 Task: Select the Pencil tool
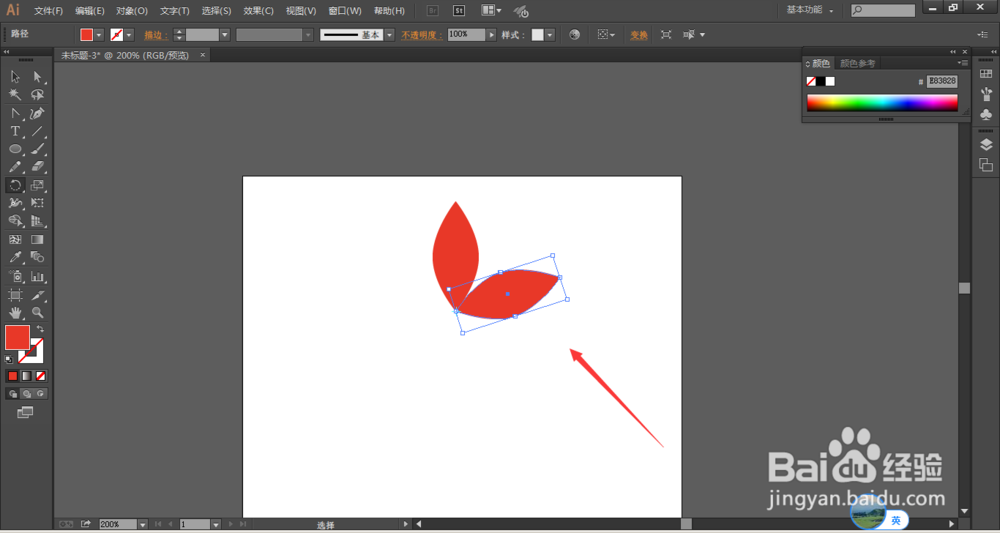click(15, 167)
